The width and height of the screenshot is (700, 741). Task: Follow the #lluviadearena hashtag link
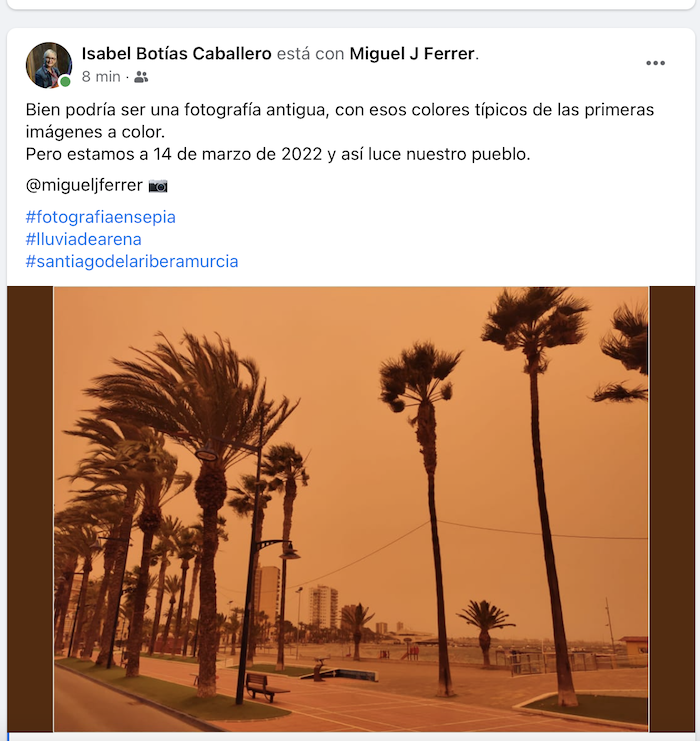click(x=83, y=239)
